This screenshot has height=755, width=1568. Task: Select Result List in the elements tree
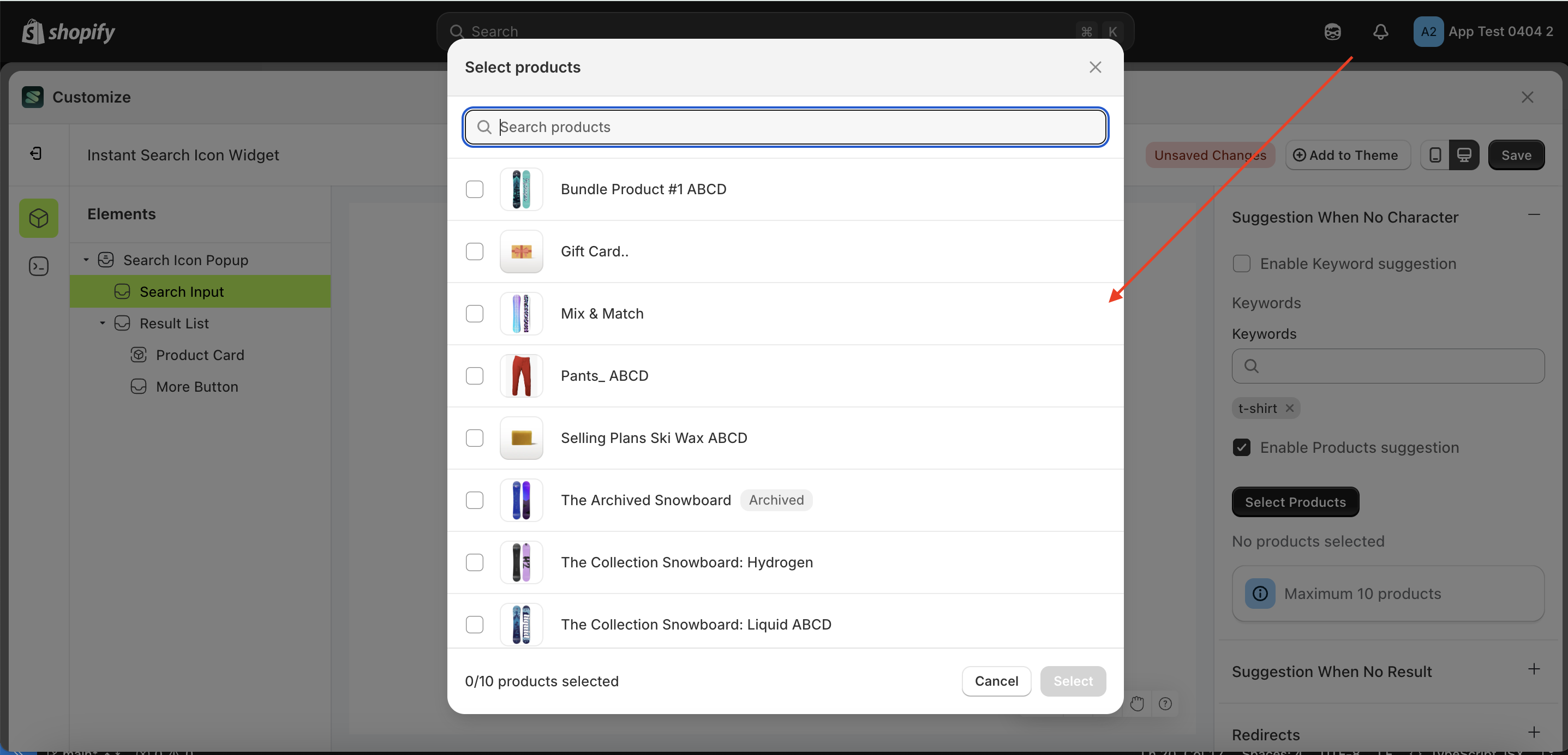click(176, 323)
